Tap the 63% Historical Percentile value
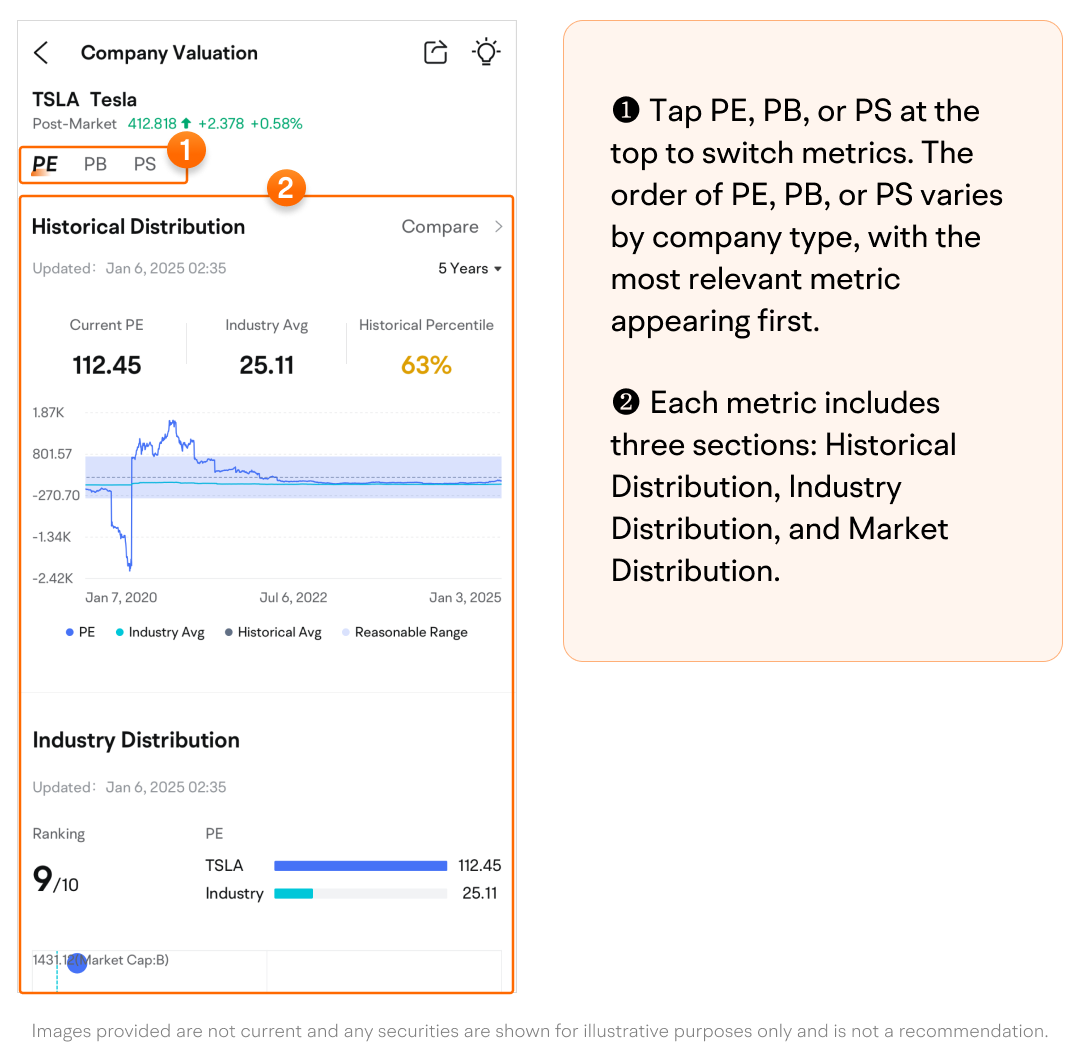 tap(426, 366)
